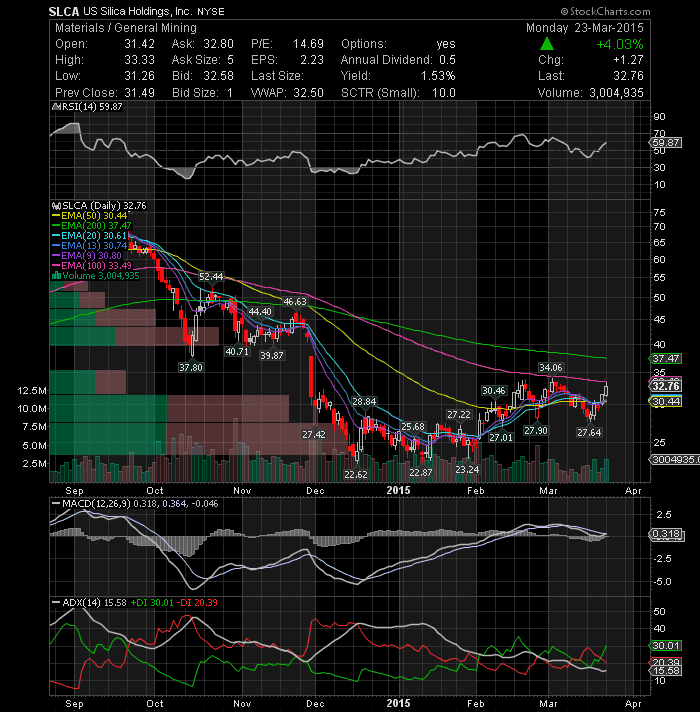Click the US Silica Holdings, Inc. company name
Image resolution: width=700 pixels, height=712 pixels.
pyautogui.click(x=138, y=11)
